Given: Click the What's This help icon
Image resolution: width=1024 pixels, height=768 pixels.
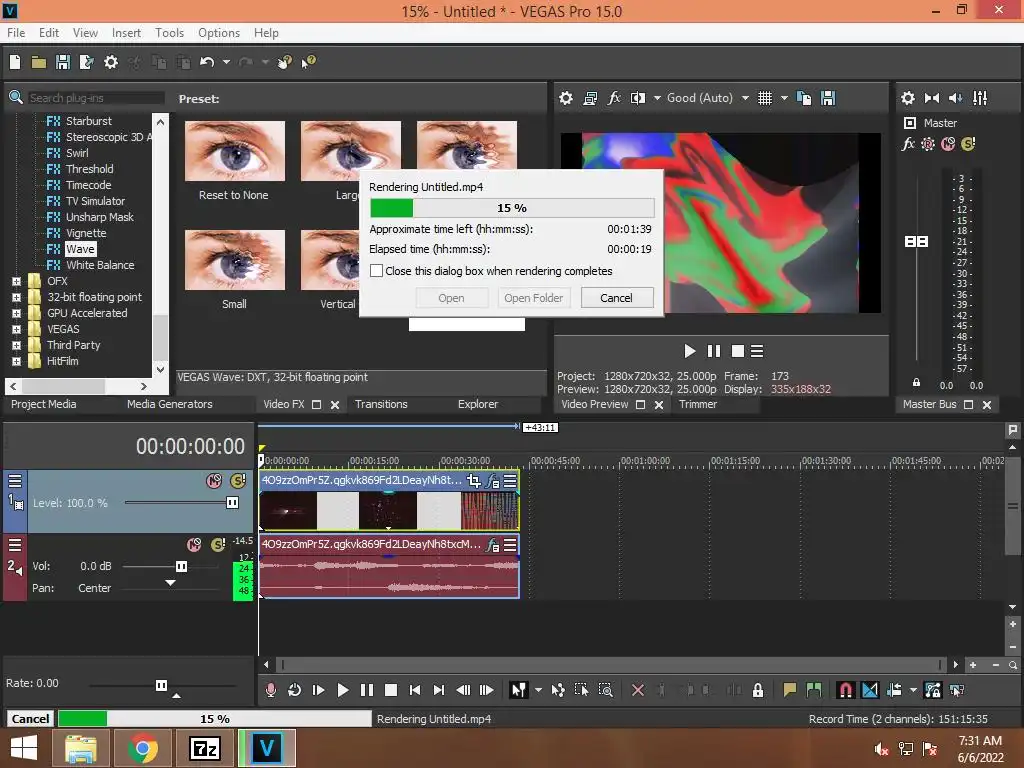Looking at the screenshot, I should [x=308, y=62].
